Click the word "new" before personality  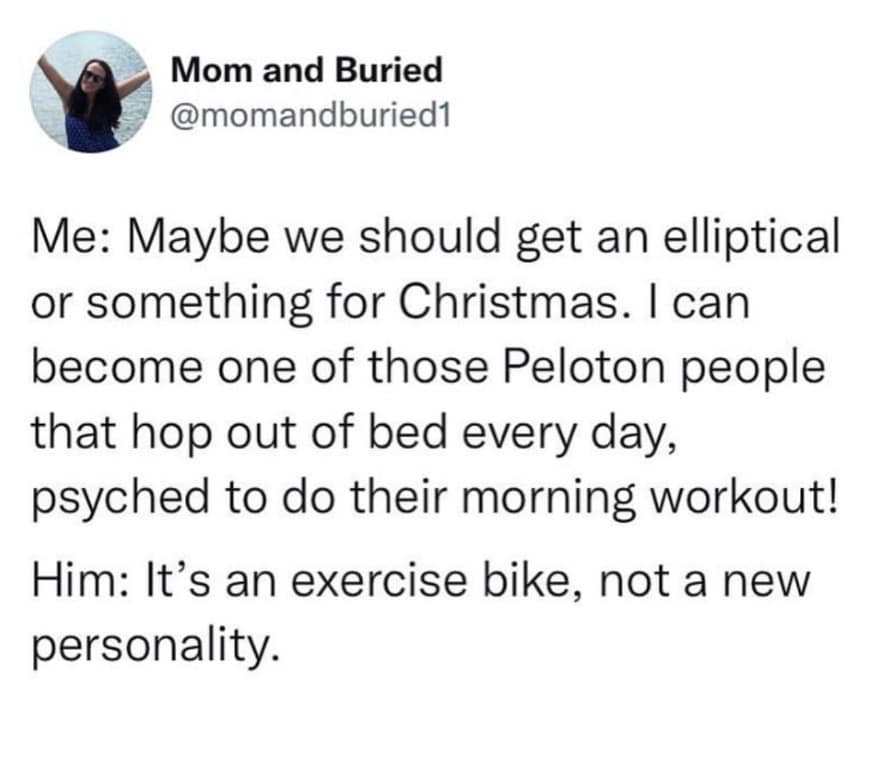pyautogui.click(x=775, y=581)
